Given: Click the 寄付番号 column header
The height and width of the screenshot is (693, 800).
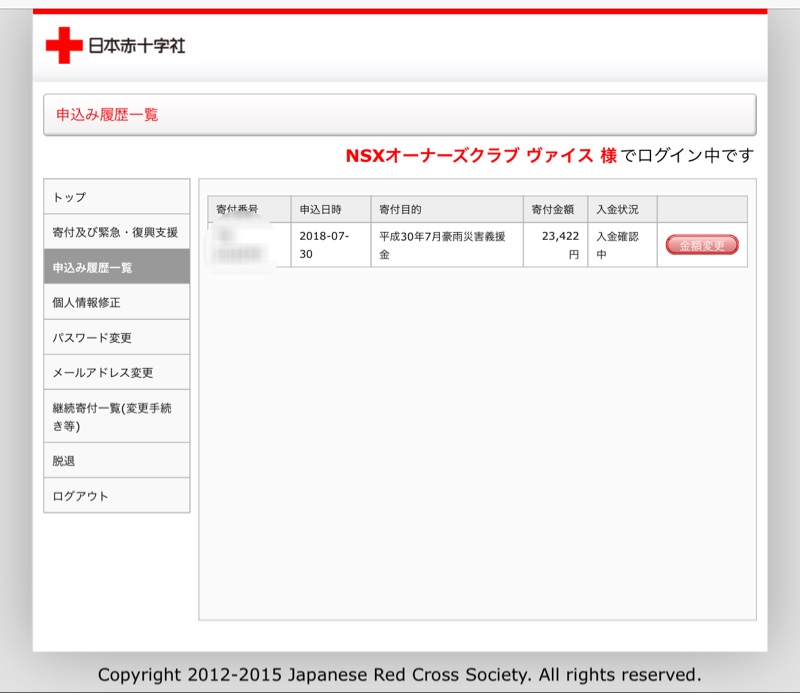Looking at the screenshot, I should [249, 209].
